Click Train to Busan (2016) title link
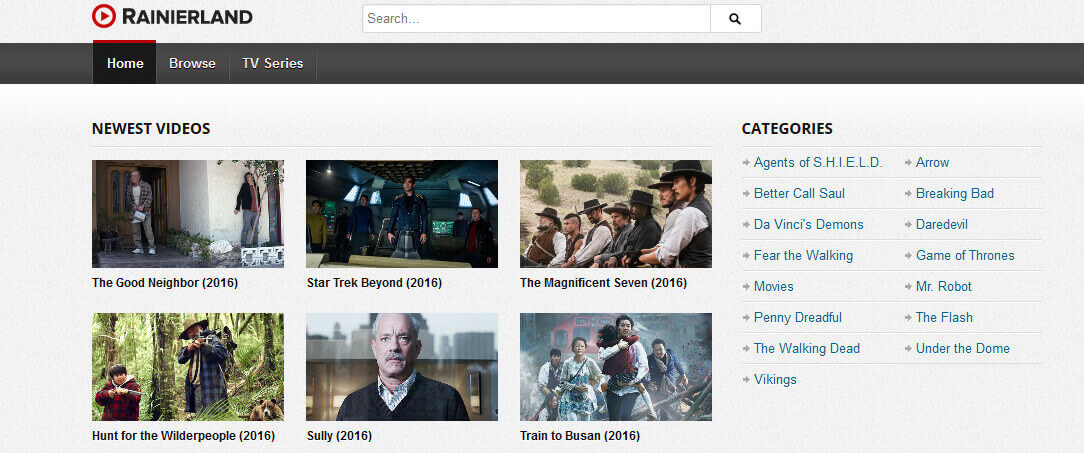The image size is (1084, 453). [580, 436]
